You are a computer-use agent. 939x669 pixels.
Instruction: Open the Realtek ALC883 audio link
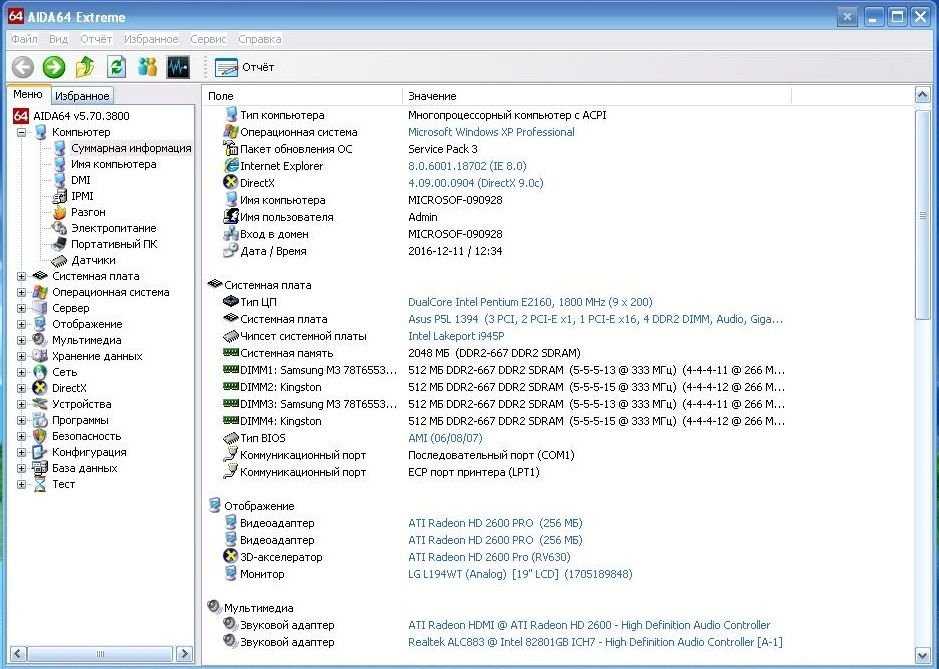point(595,642)
